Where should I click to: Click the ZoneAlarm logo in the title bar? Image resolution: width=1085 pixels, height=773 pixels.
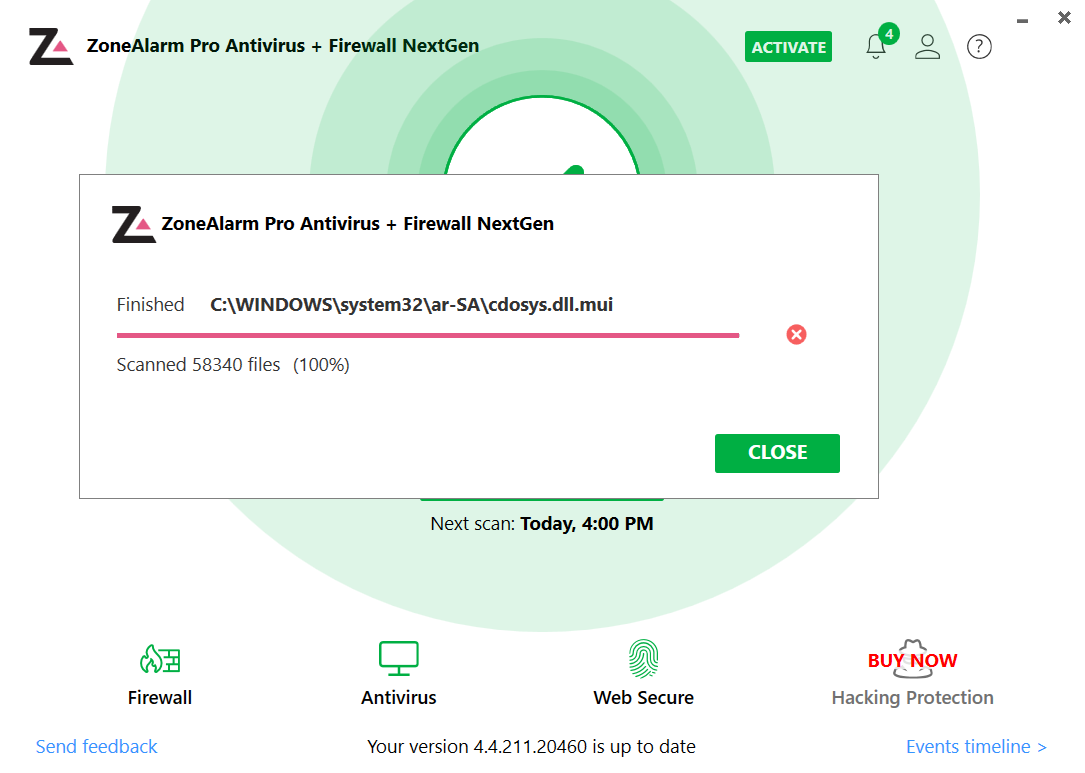[x=50, y=45]
